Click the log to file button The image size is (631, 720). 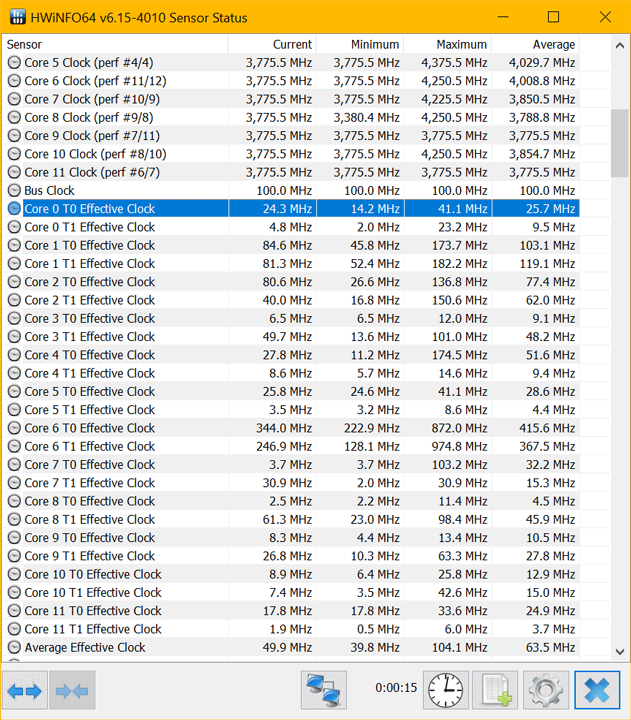[x=495, y=690]
